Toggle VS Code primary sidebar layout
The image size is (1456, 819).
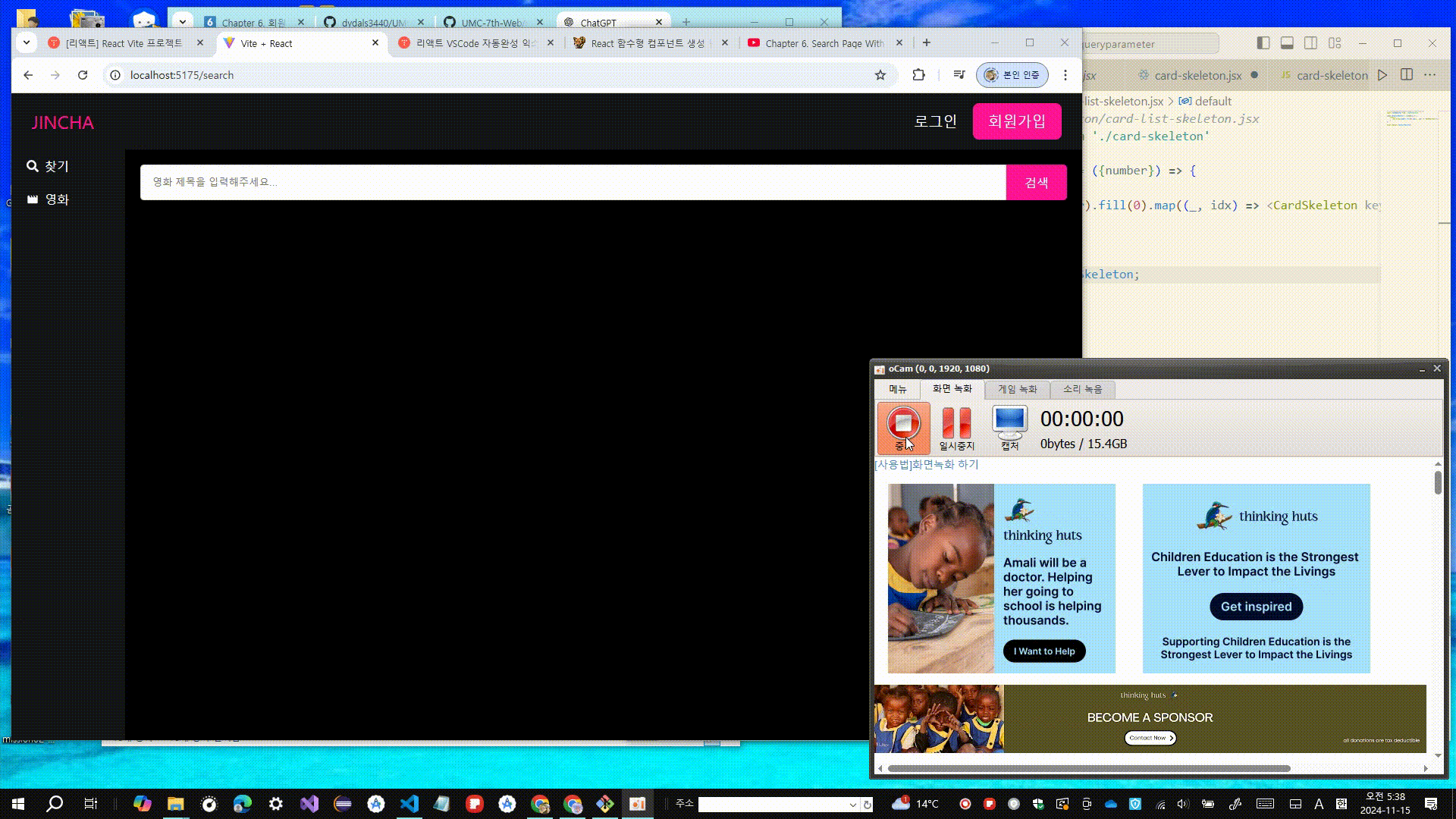(x=1263, y=43)
